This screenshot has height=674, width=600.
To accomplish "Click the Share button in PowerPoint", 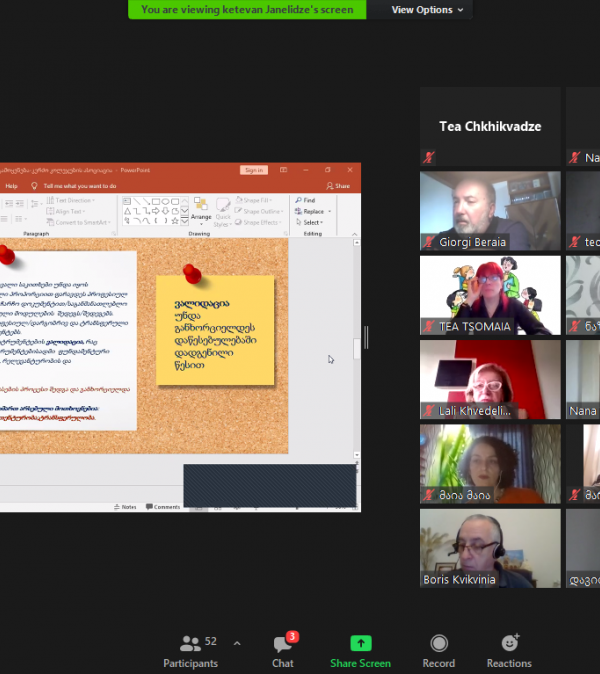I will [338, 186].
